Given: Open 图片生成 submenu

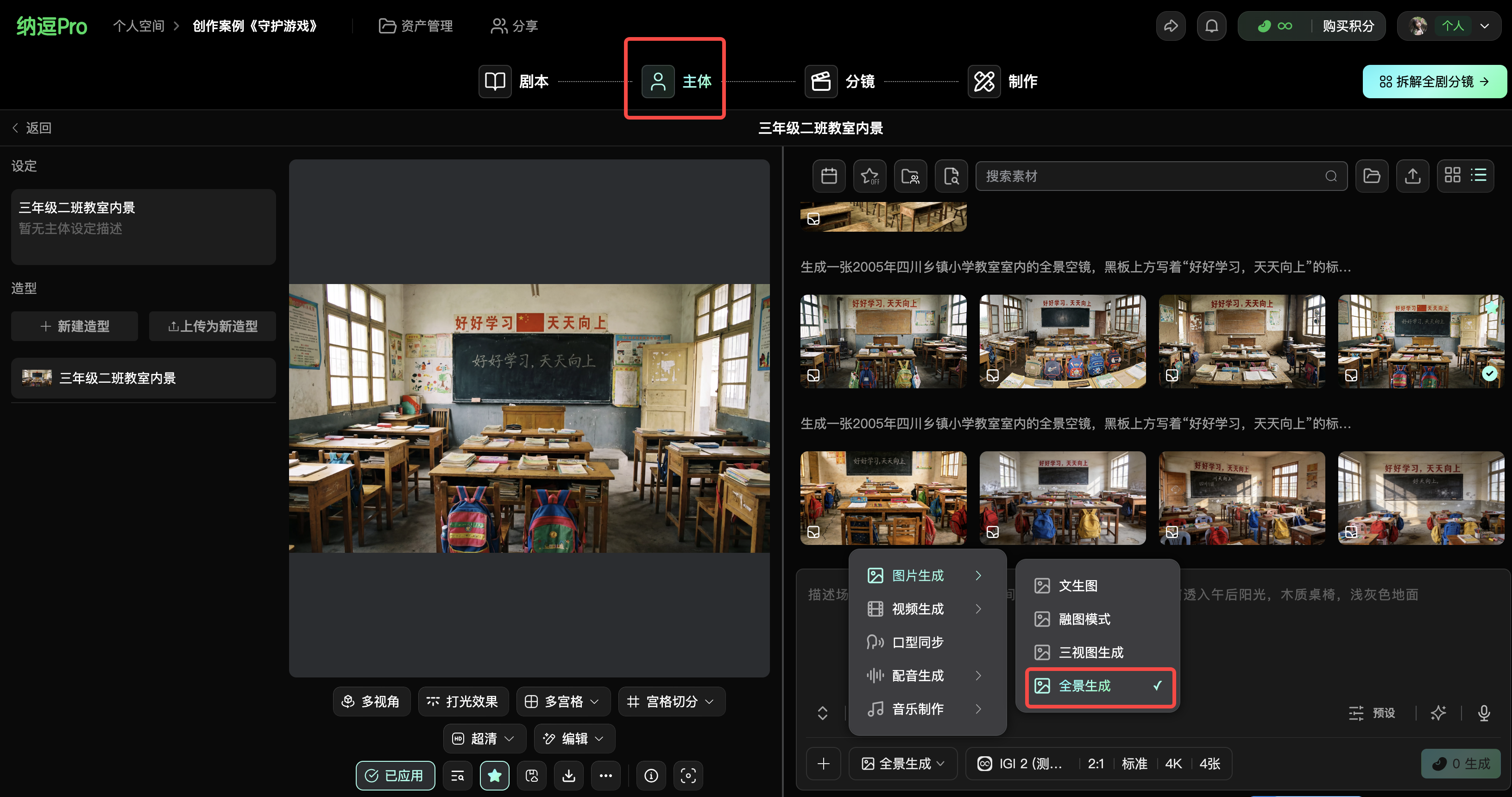Looking at the screenshot, I should 927,576.
